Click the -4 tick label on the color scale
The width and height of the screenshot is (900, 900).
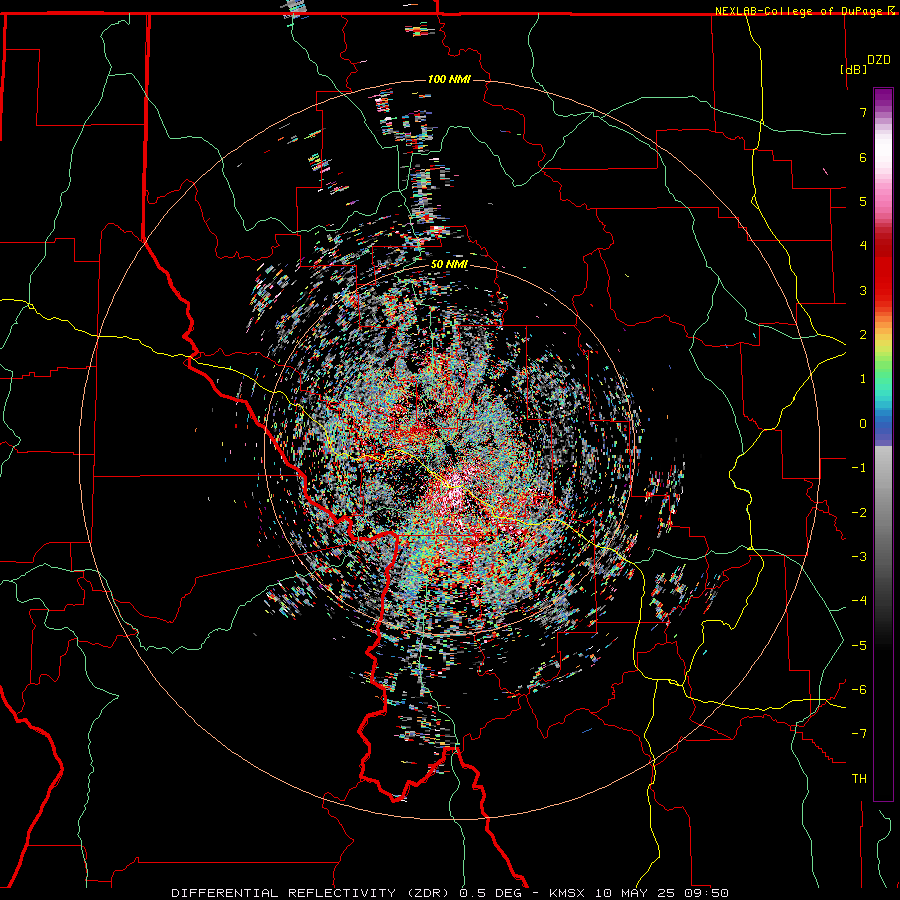pyautogui.click(x=859, y=600)
